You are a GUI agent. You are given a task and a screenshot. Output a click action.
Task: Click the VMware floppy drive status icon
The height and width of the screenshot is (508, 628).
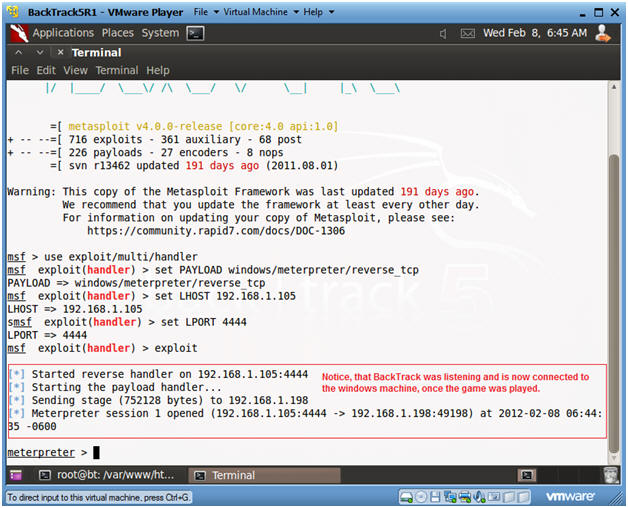pos(435,497)
